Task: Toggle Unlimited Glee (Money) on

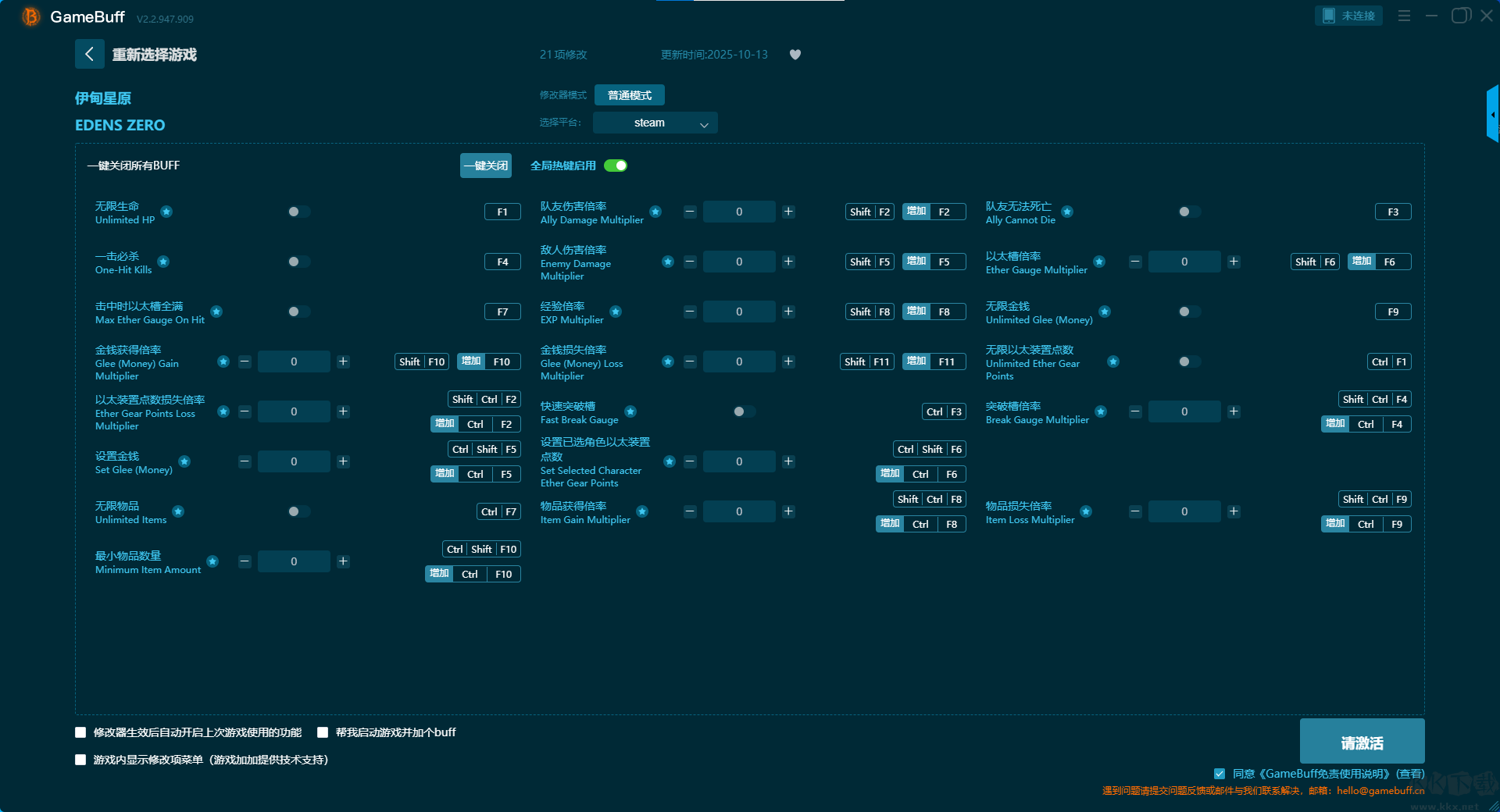Action: [1189, 312]
